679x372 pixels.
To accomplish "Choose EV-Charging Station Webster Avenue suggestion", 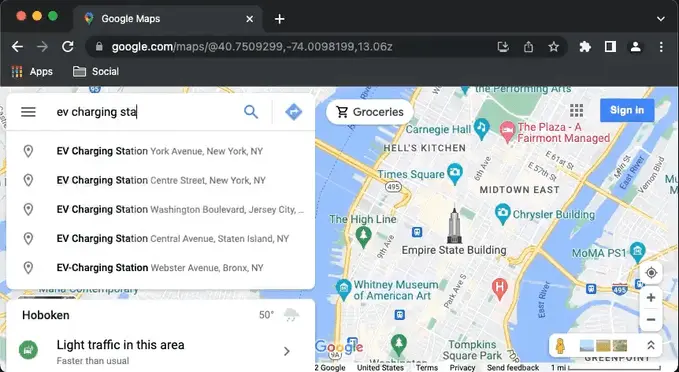I will (160, 267).
